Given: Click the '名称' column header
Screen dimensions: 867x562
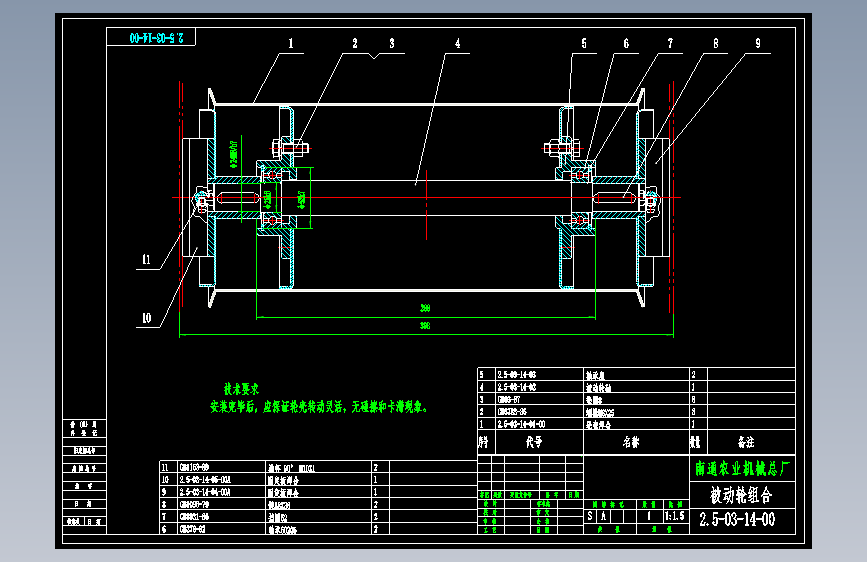Looking at the screenshot, I should 631,442.
